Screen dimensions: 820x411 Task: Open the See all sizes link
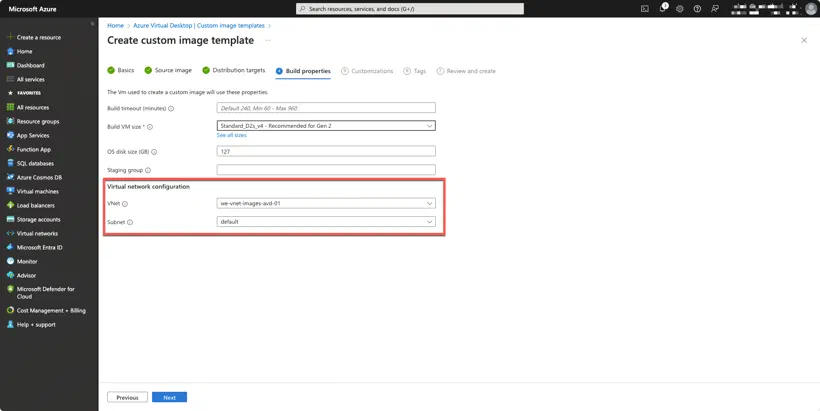pyautogui.click(x=232, y=135)
